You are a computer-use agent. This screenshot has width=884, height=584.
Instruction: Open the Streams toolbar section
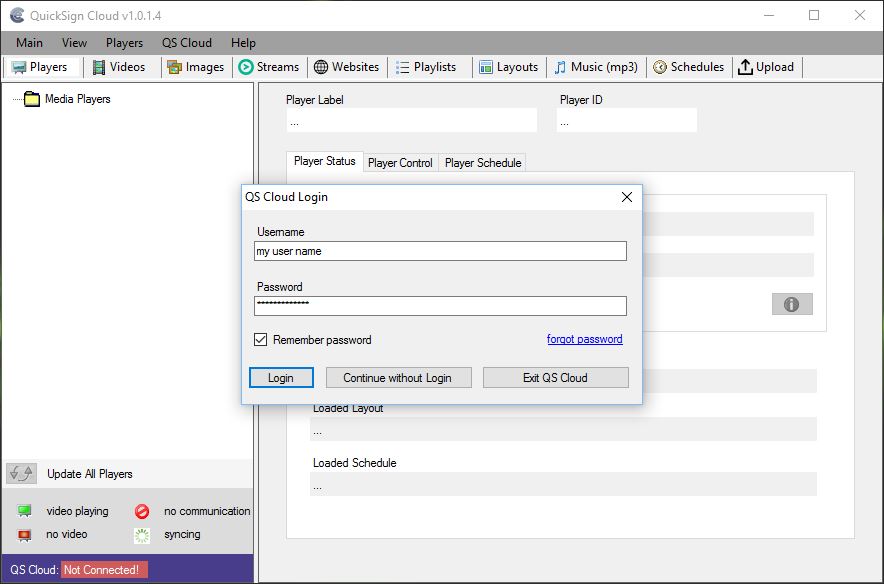269,67
